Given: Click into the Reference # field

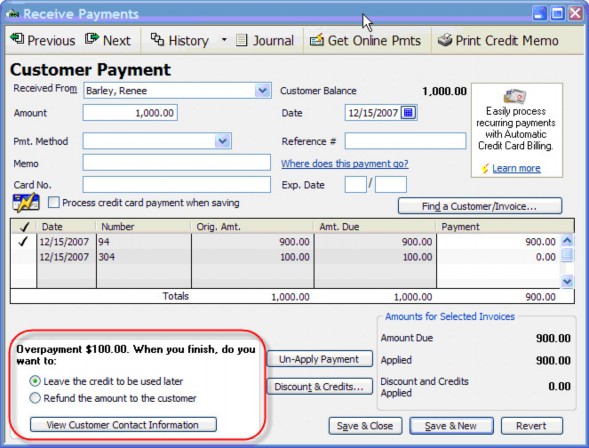Looking at the screenshot, I should 405,141.
